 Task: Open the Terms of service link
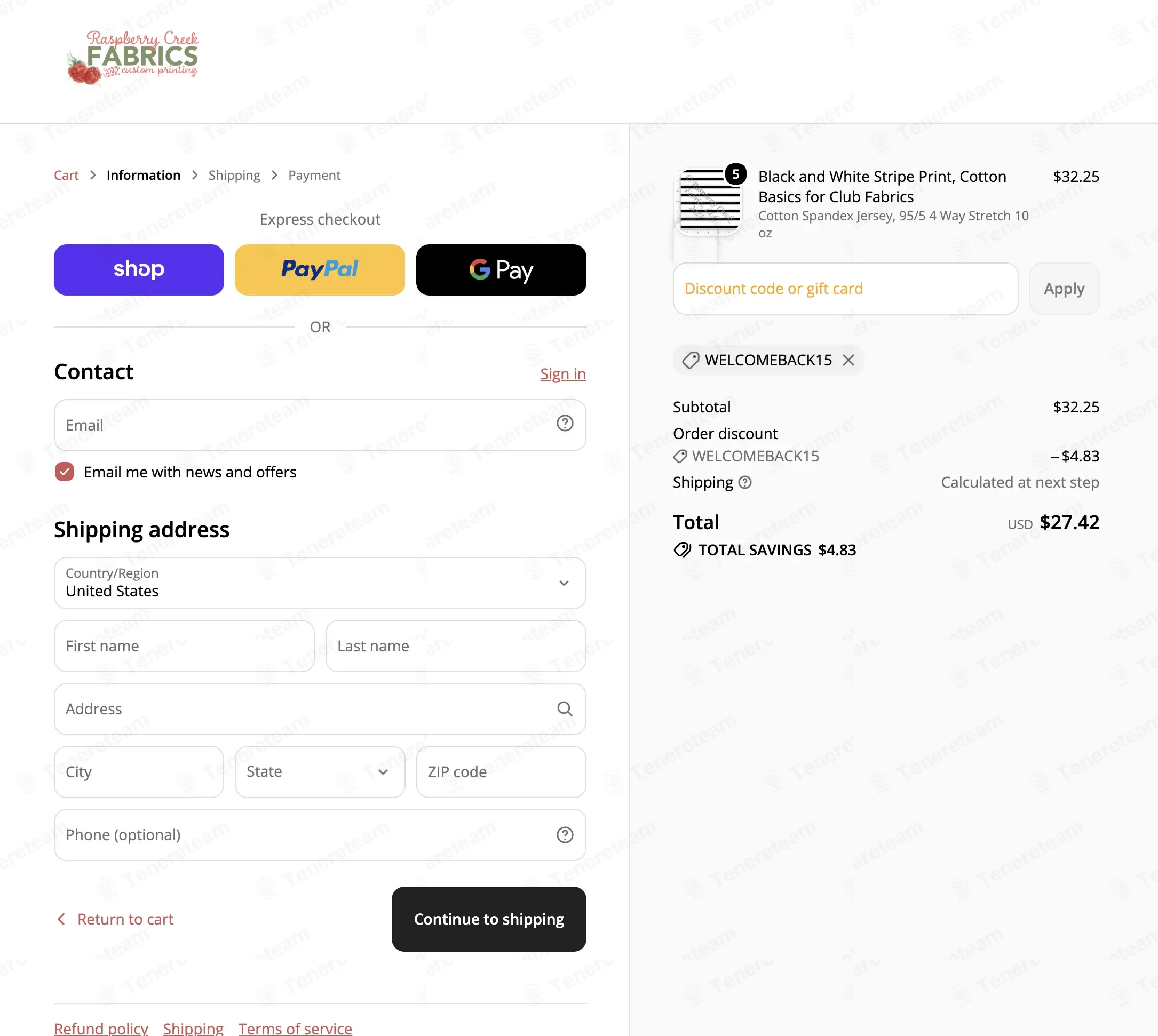(295, 1028)
